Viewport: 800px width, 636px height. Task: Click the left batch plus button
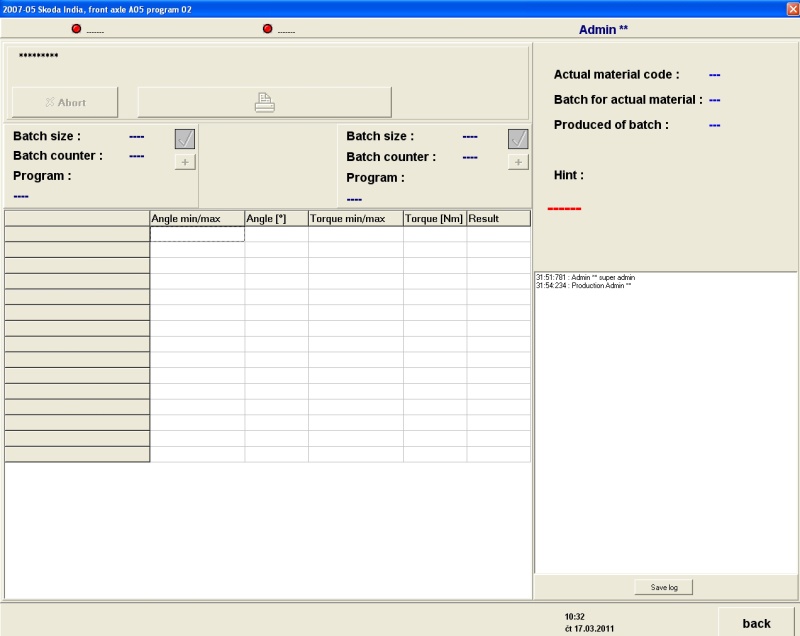click(x=185, y=162)
